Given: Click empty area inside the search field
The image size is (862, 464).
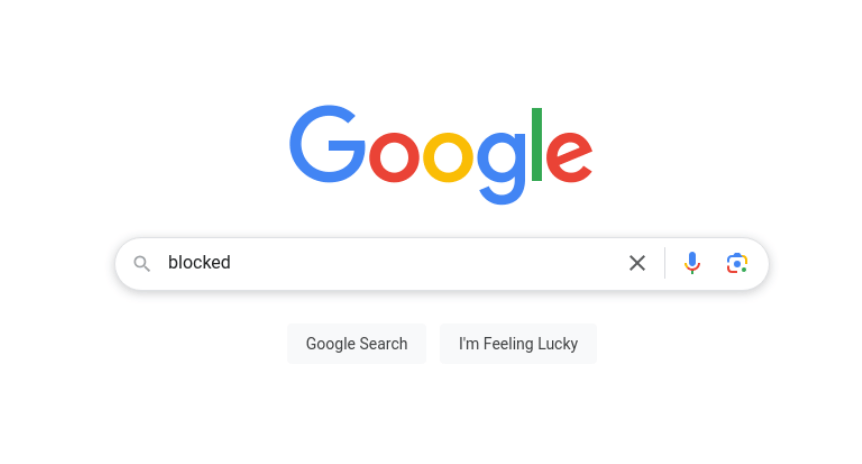Looking at the screenshot, I should tap(423, 263).
